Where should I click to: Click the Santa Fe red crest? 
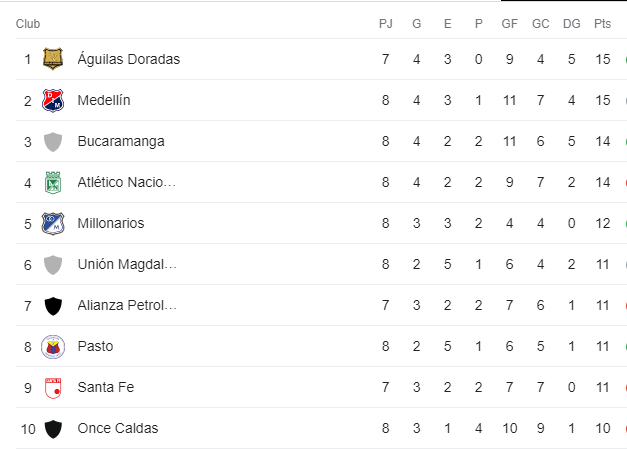[53, 388]
